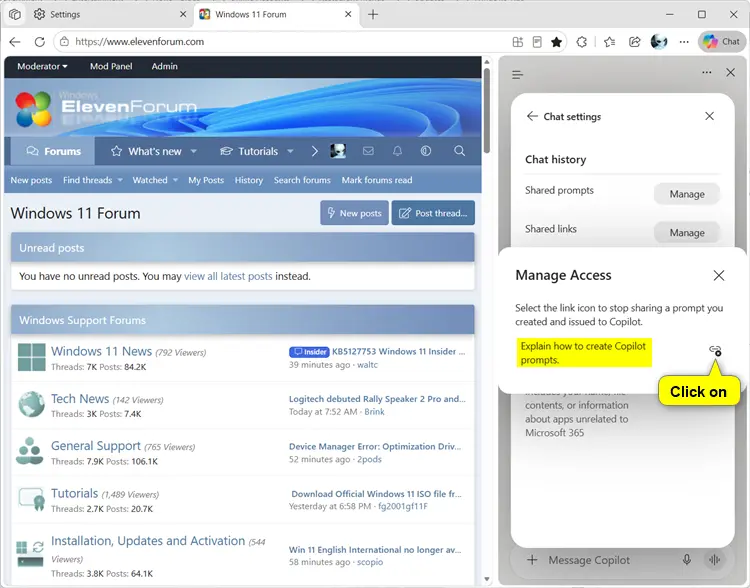The image size is (750, 588).
Task: Click the favorites star in the address bar
Action: [x=556, y=42]
